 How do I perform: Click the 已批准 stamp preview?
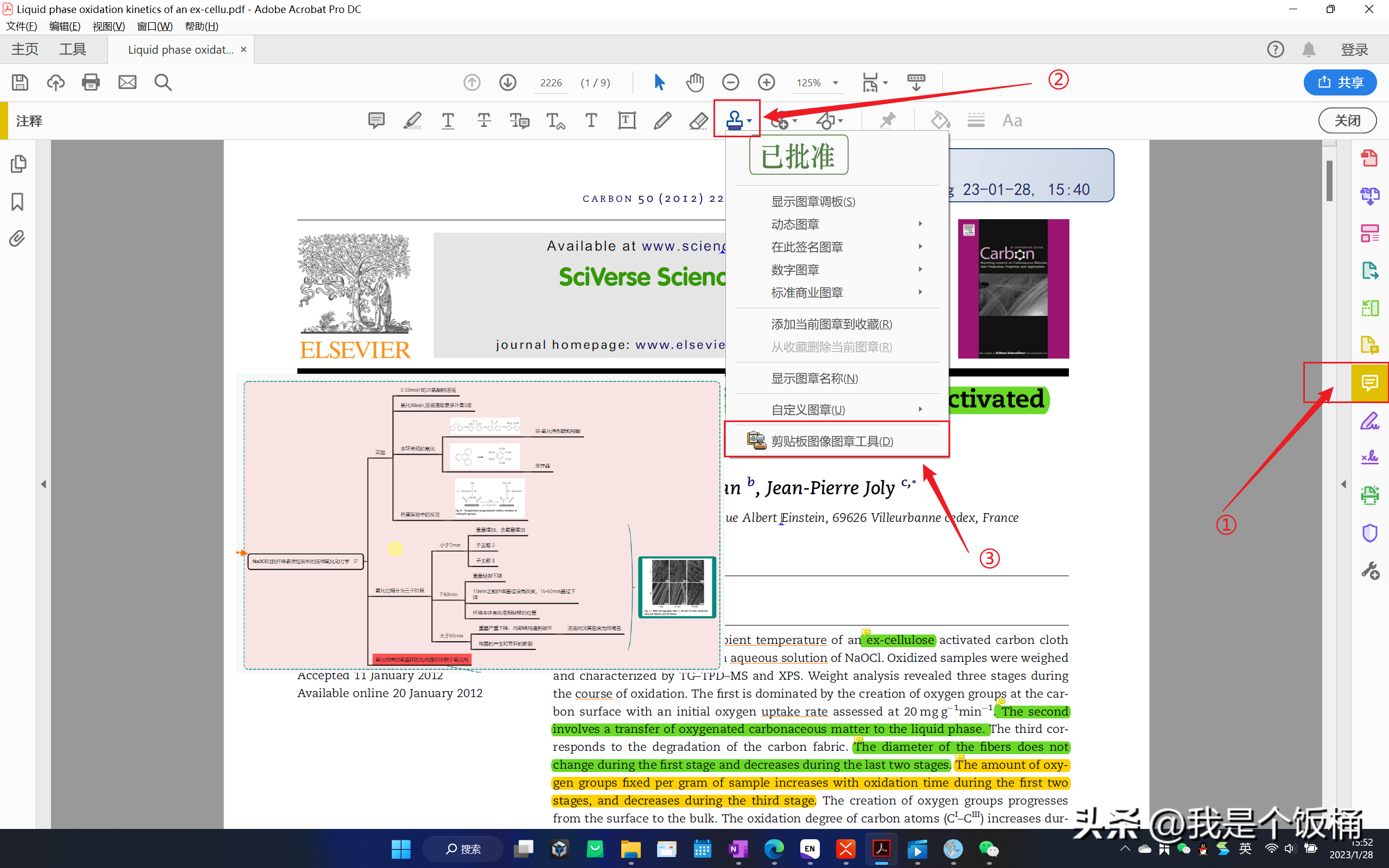(798, 155)
